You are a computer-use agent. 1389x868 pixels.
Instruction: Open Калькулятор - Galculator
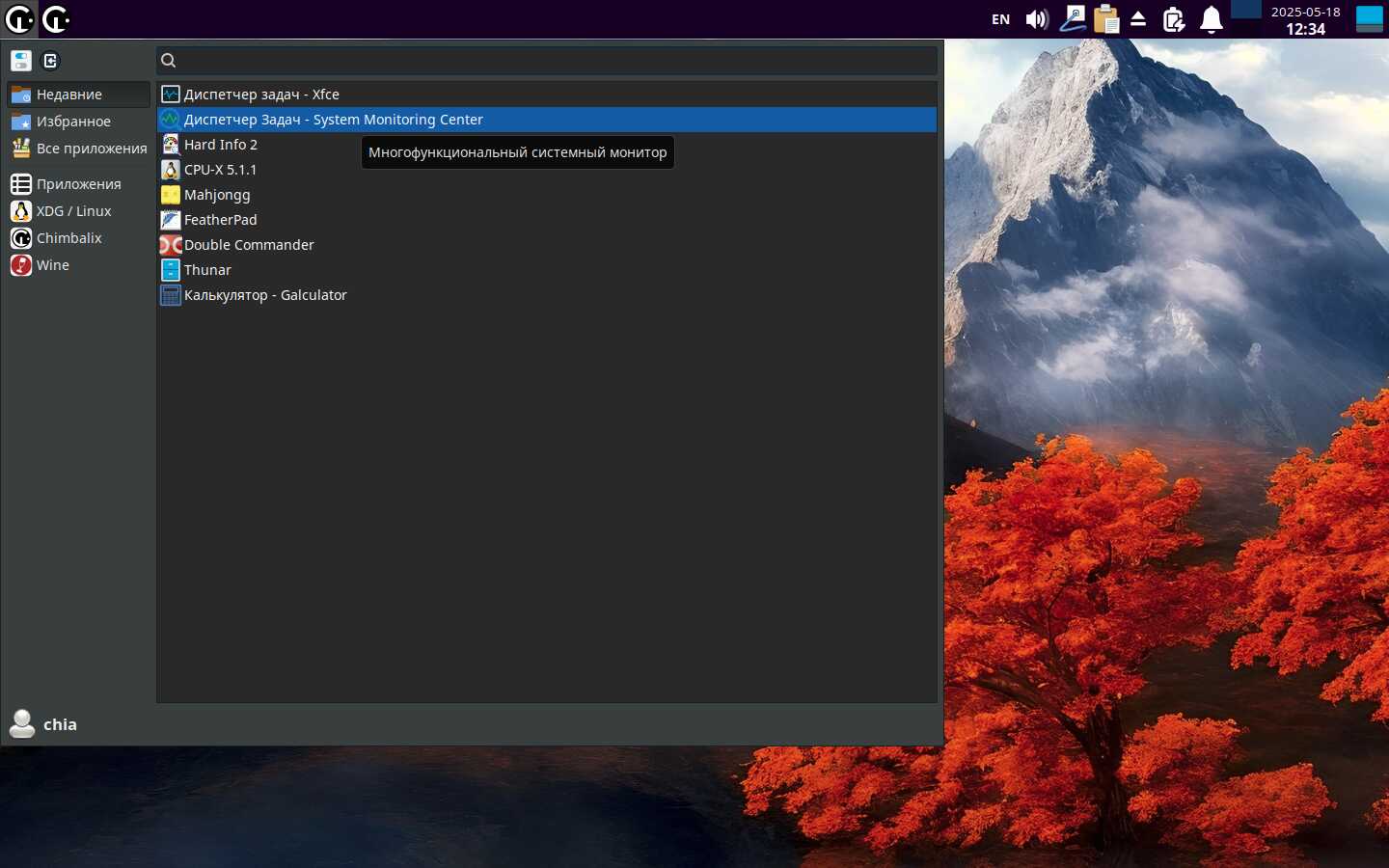(264, 295)
